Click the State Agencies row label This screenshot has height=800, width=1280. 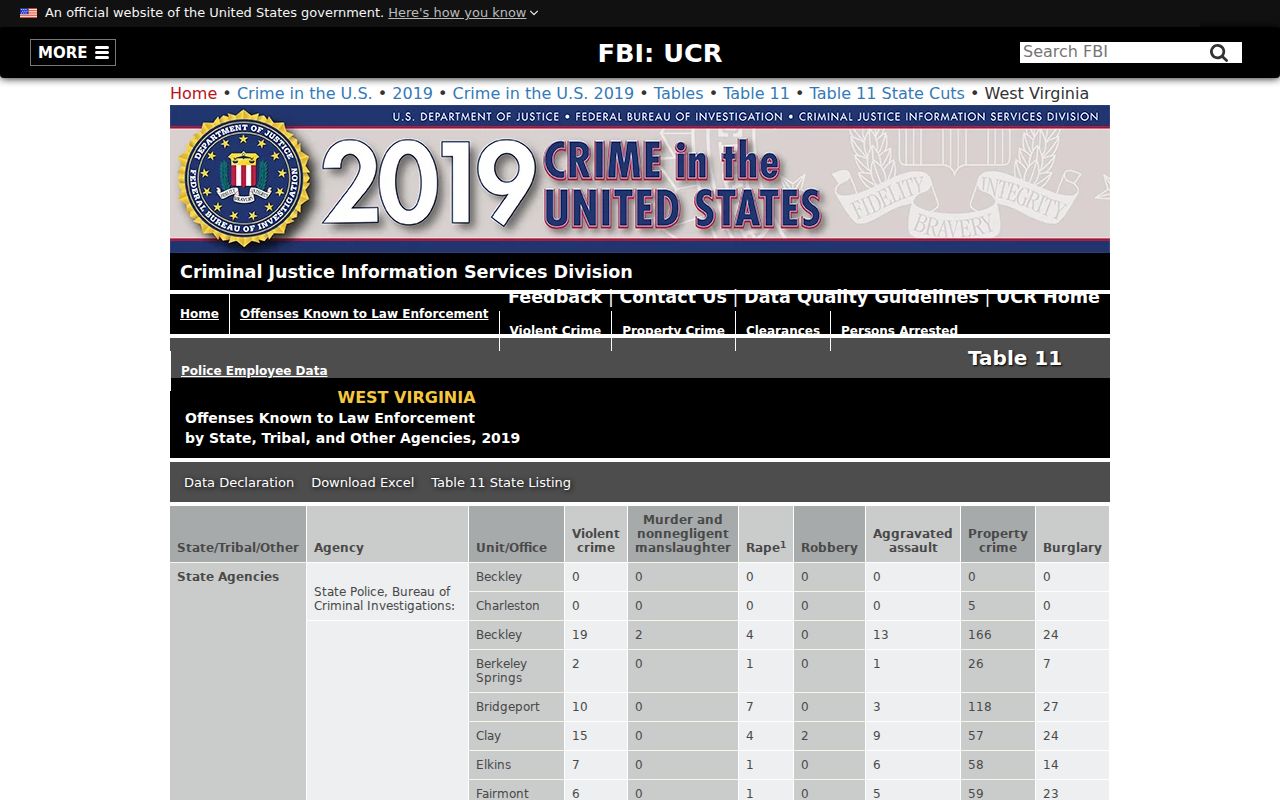tap(228, 577)
